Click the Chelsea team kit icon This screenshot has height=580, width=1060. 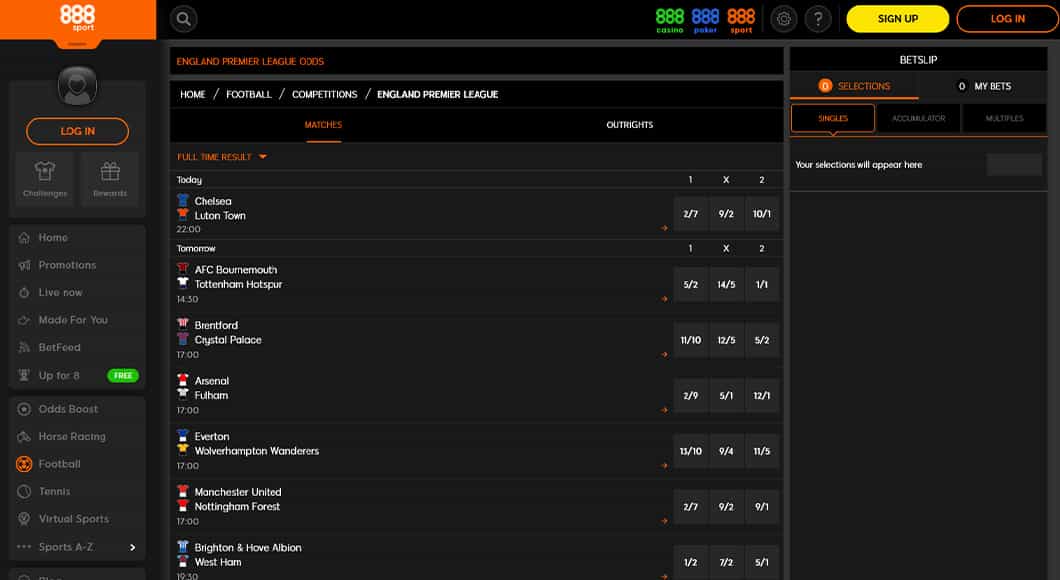click(x=183, y=200)
